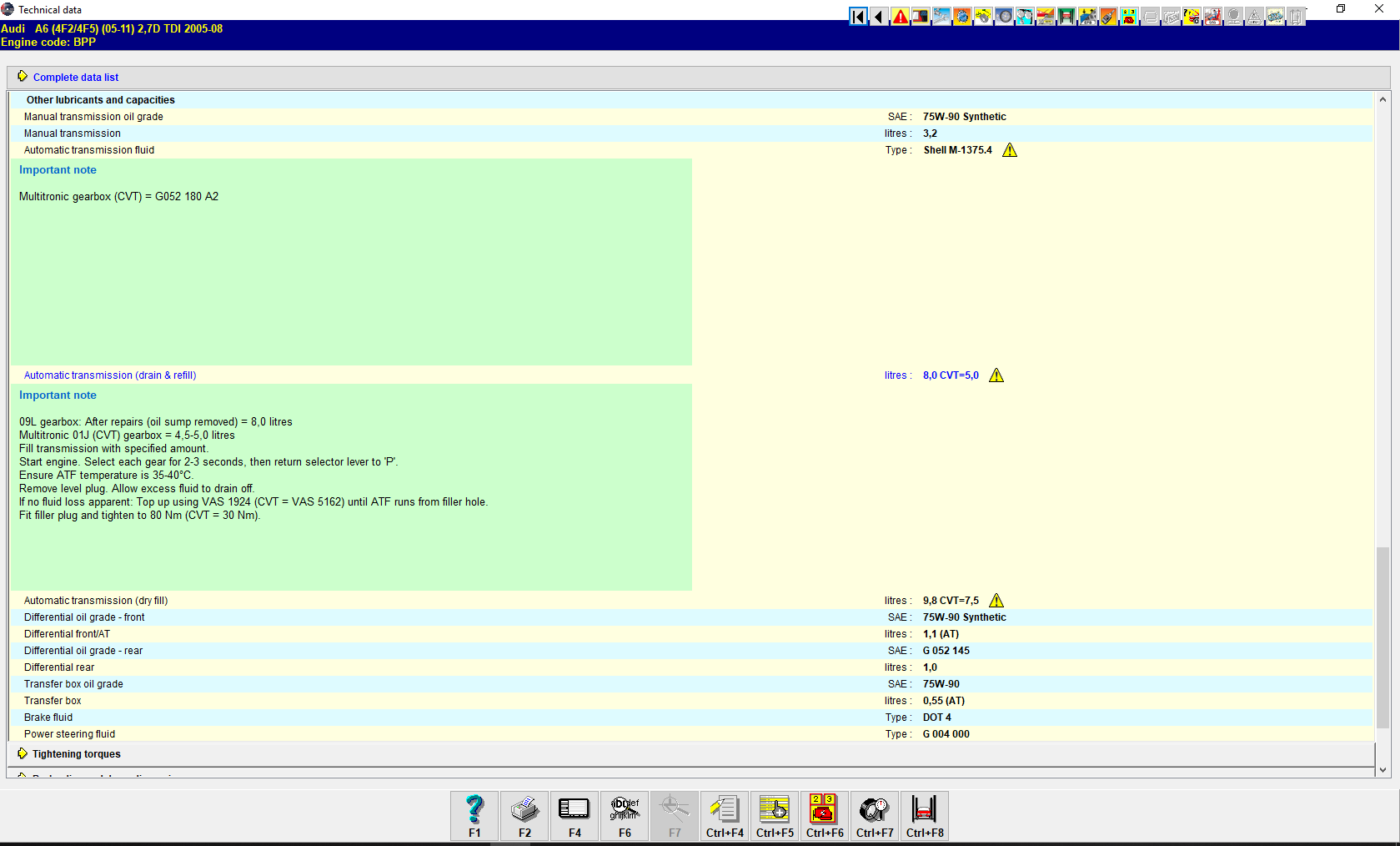Select the Power steering fluid row

690,734
